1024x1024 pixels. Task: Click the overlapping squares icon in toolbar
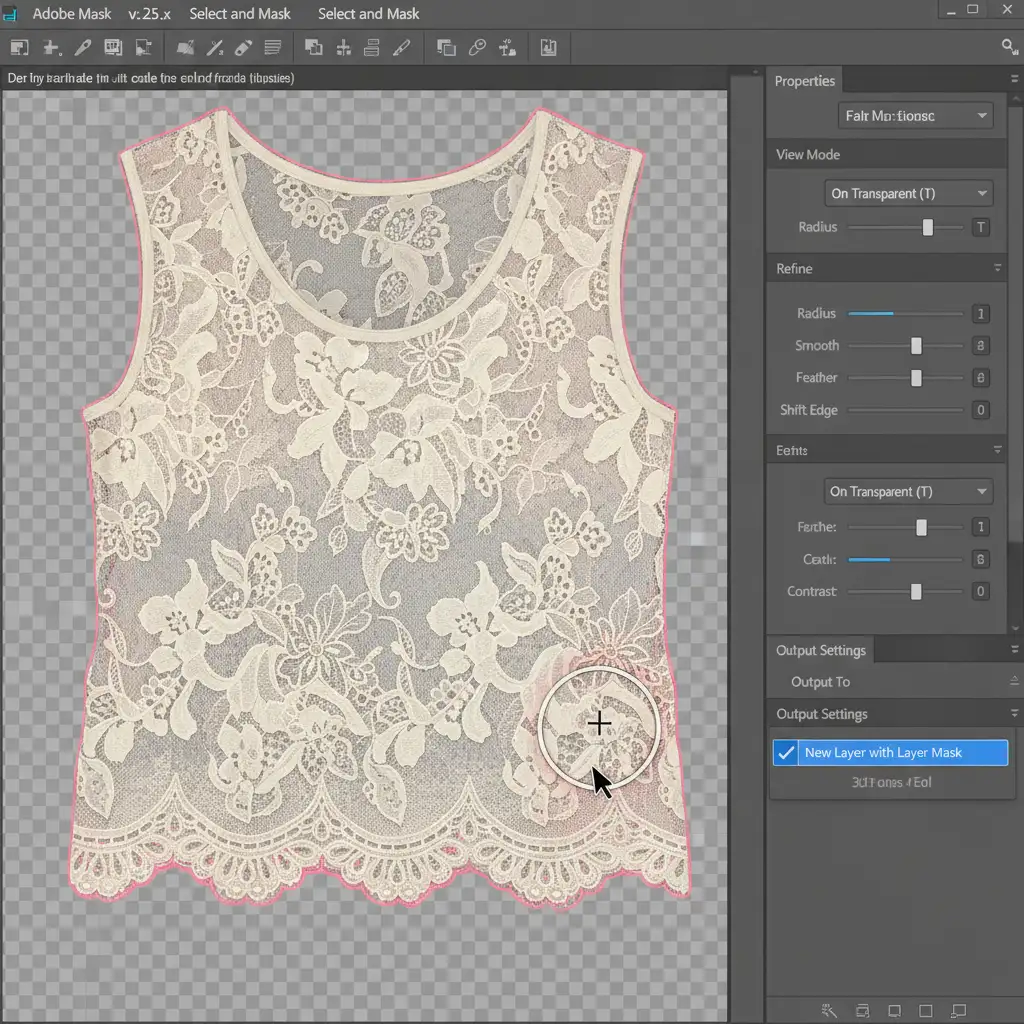point(446,47)
